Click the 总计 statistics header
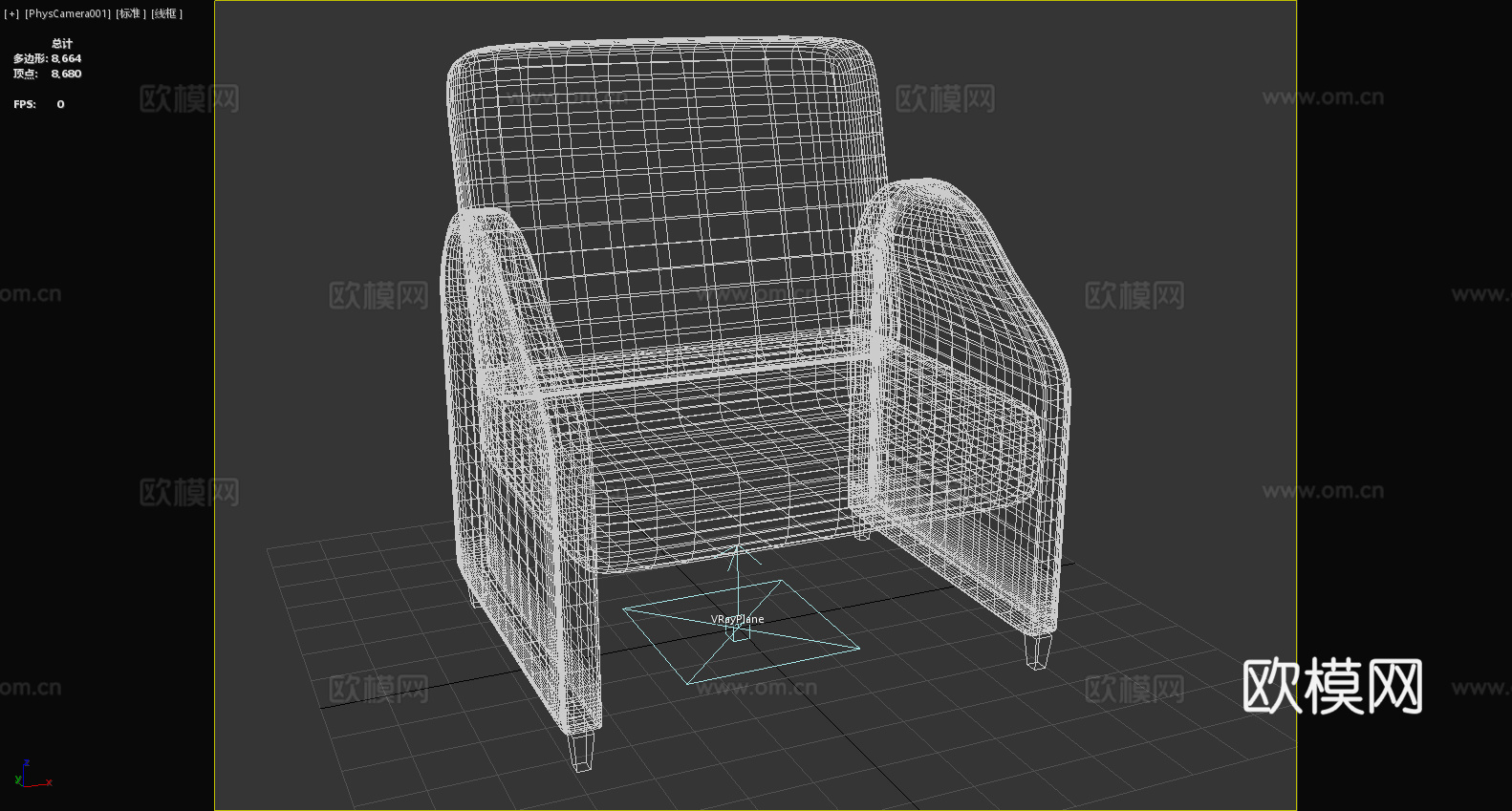The height and width of the screenshot is (811, 1512). pos(62,43)
